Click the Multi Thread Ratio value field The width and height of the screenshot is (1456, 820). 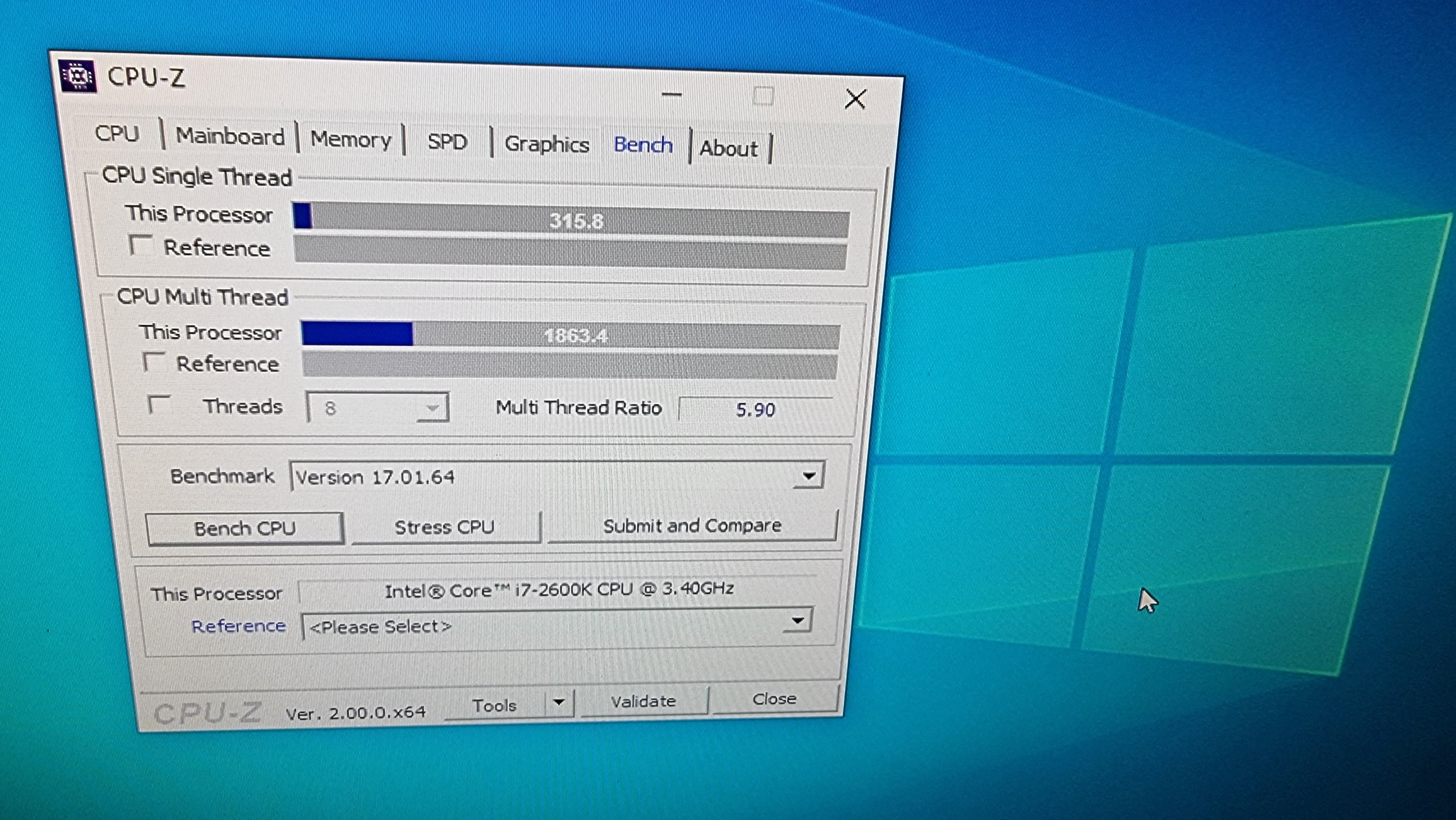(x=756, y=409)
